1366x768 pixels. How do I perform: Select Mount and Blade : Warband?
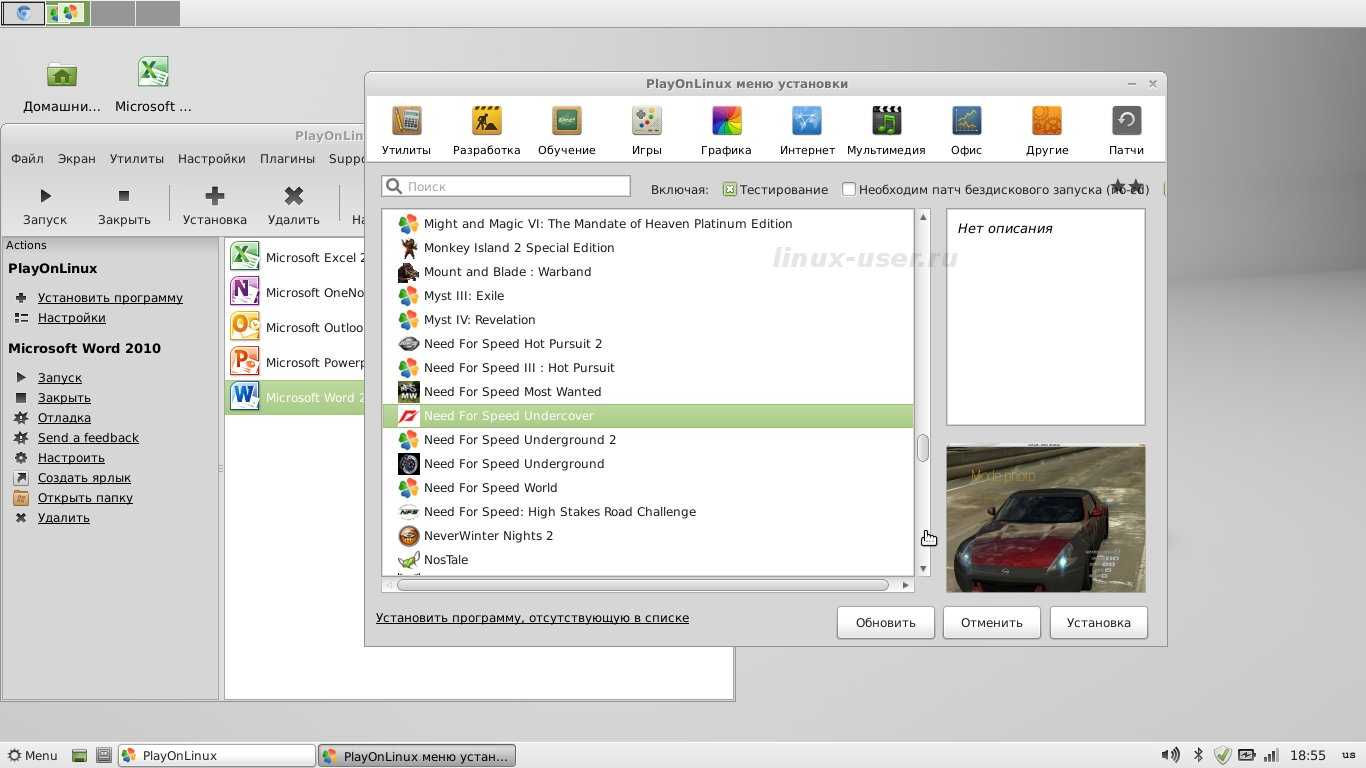click(x=648, y=272)
